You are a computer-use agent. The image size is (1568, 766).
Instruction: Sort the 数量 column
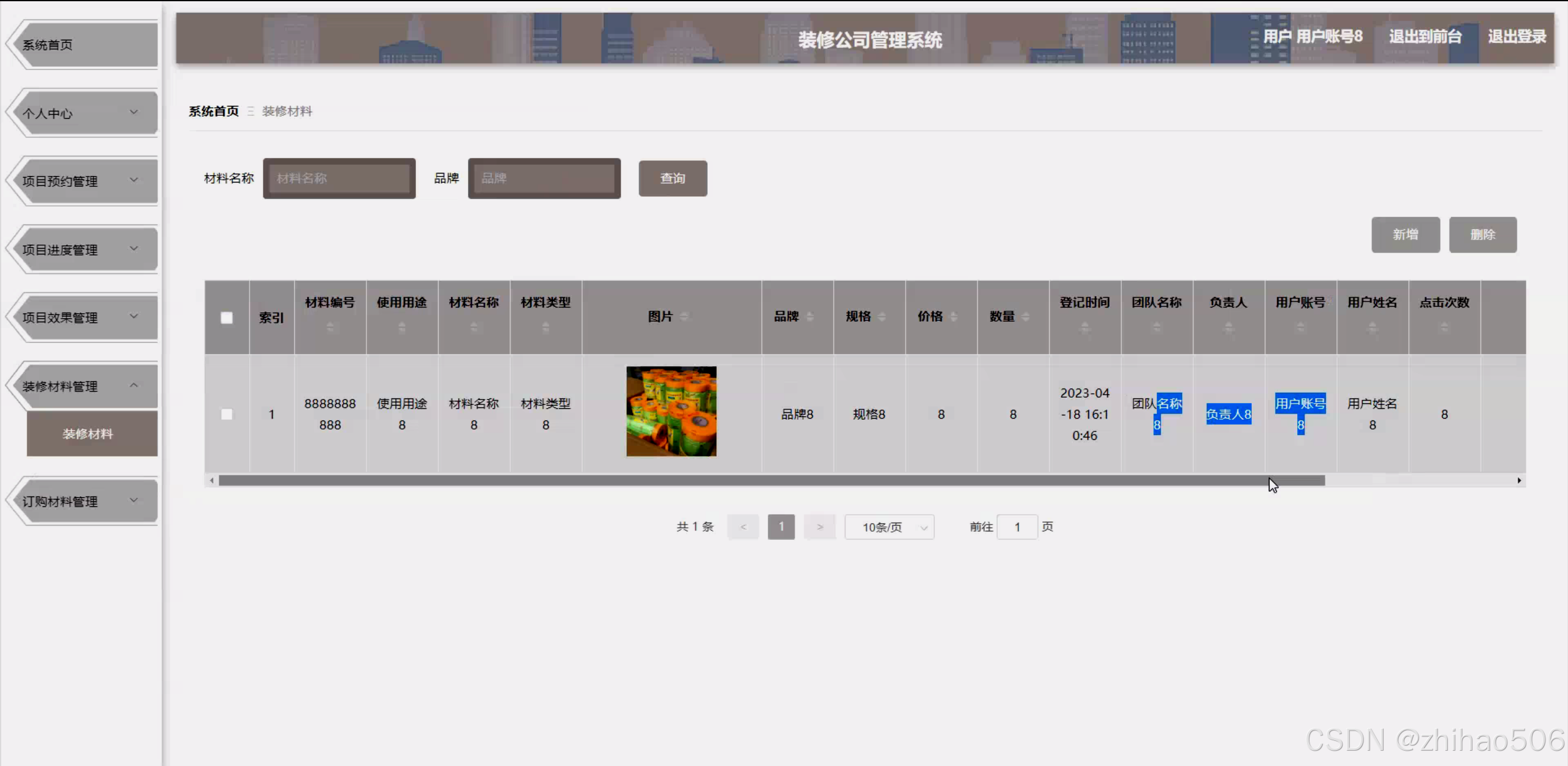pos(1025,316)
